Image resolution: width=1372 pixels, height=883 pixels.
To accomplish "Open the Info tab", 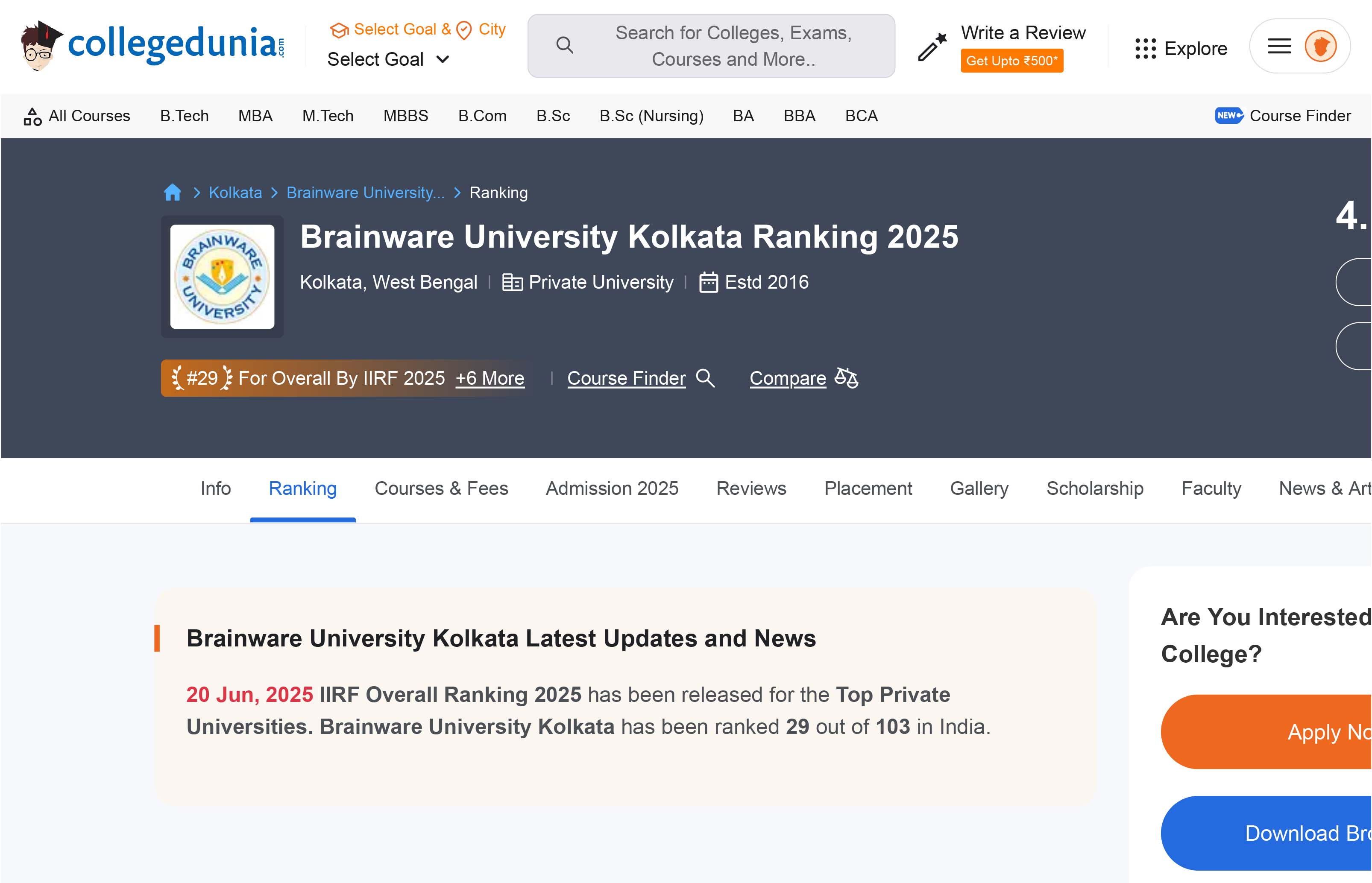I will click(216, 488).
